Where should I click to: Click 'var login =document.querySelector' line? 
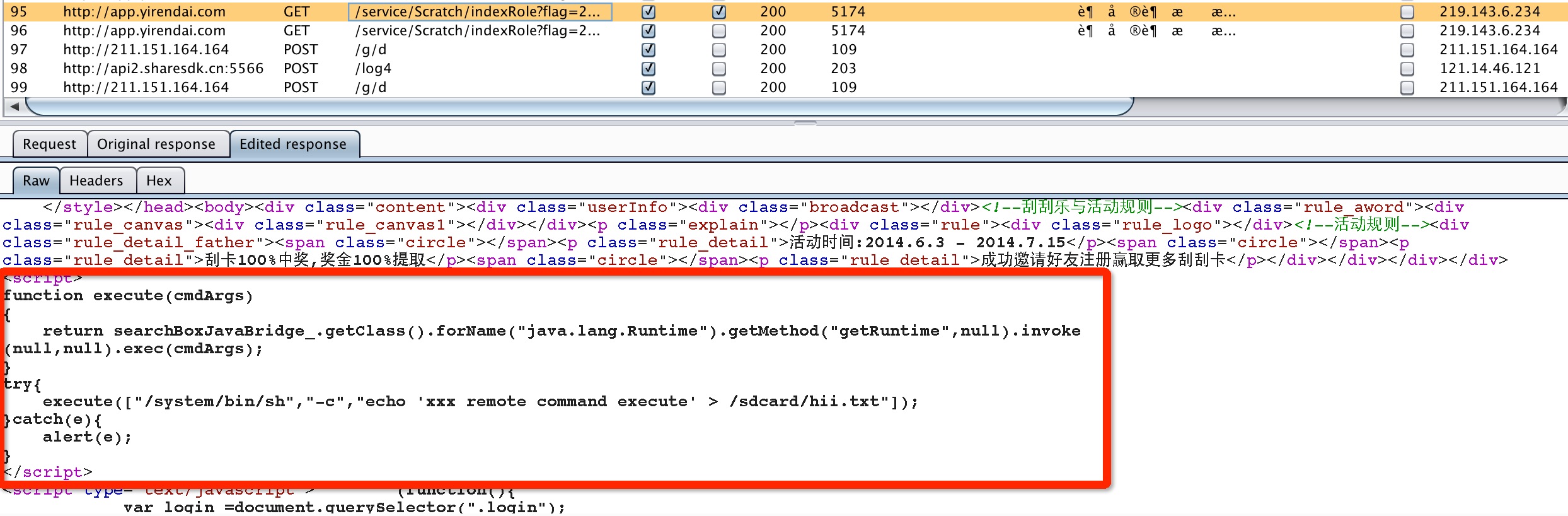click(x=345, y=507)
